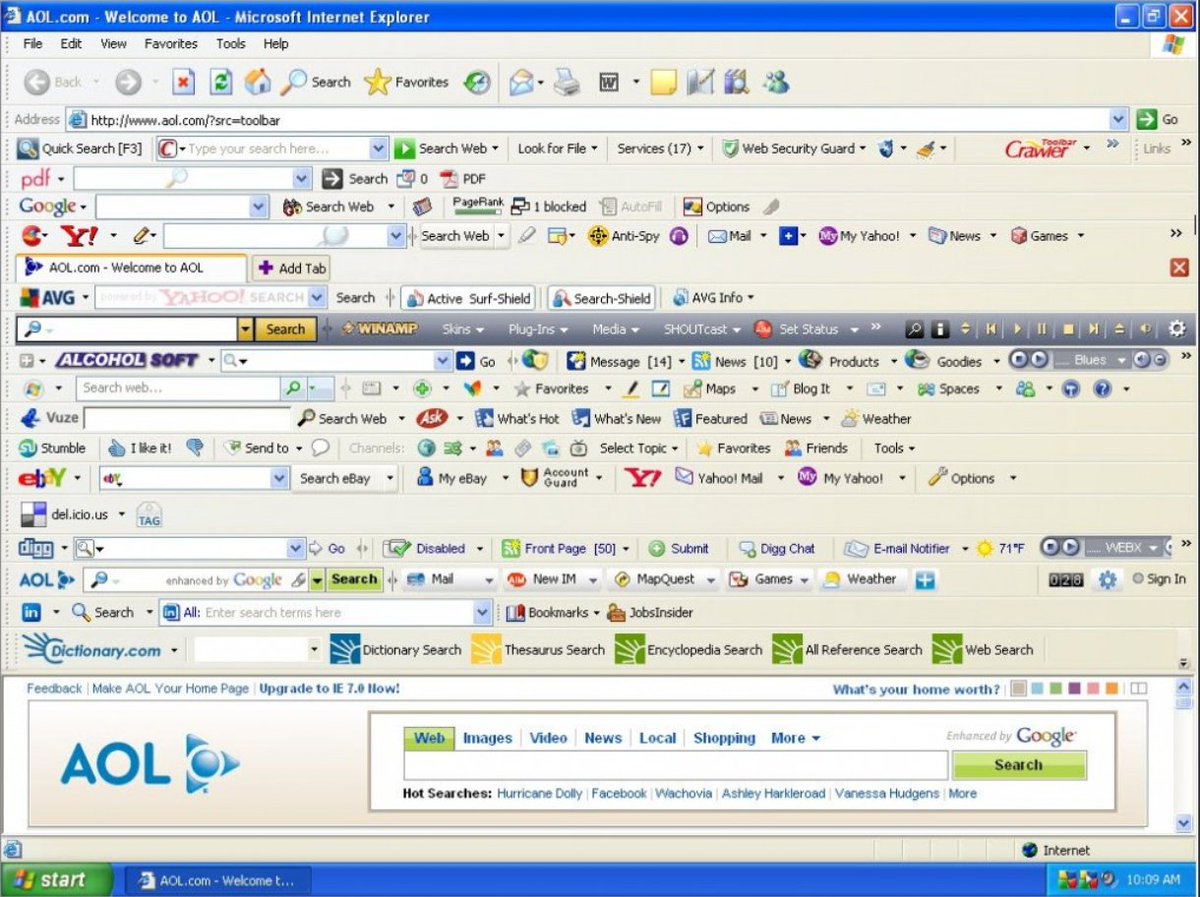Click PageRank indicator on Google toolbar

tap(478, 206)
